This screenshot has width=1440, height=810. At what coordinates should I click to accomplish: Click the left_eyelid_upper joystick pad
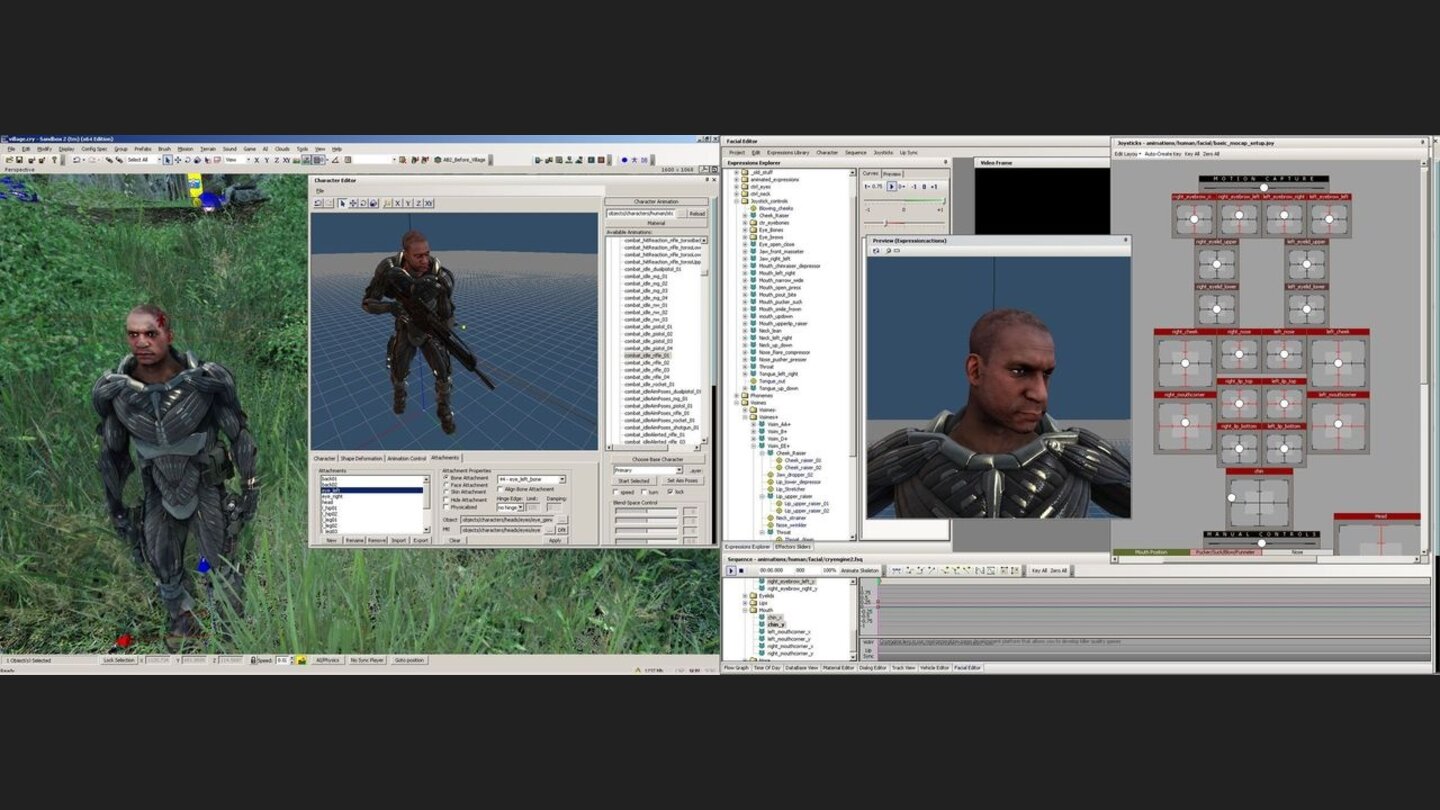pos(1307,264)
